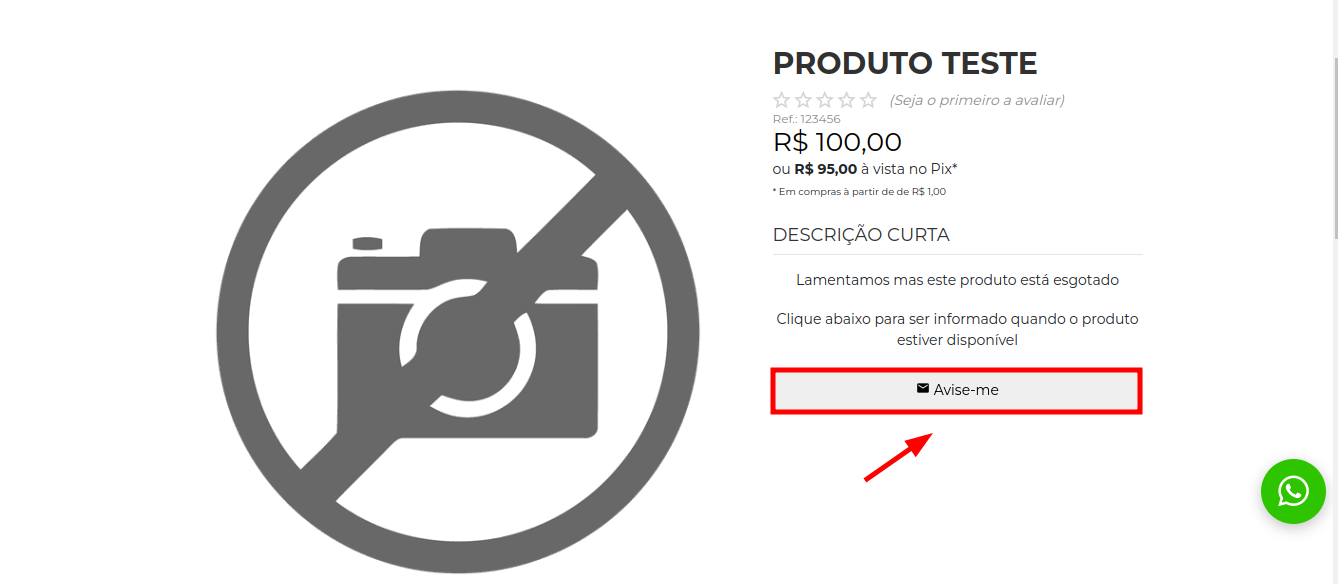Click the DESCRIÇÃO CURTA heading
The height and width of the screenshot is (584, 1338).
coord(861,235)
